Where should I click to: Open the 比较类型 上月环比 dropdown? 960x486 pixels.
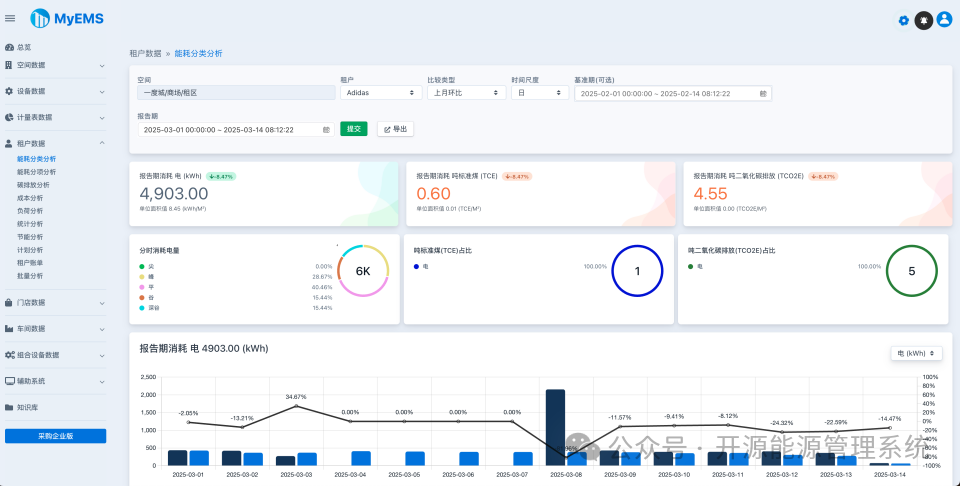(467, 93)
